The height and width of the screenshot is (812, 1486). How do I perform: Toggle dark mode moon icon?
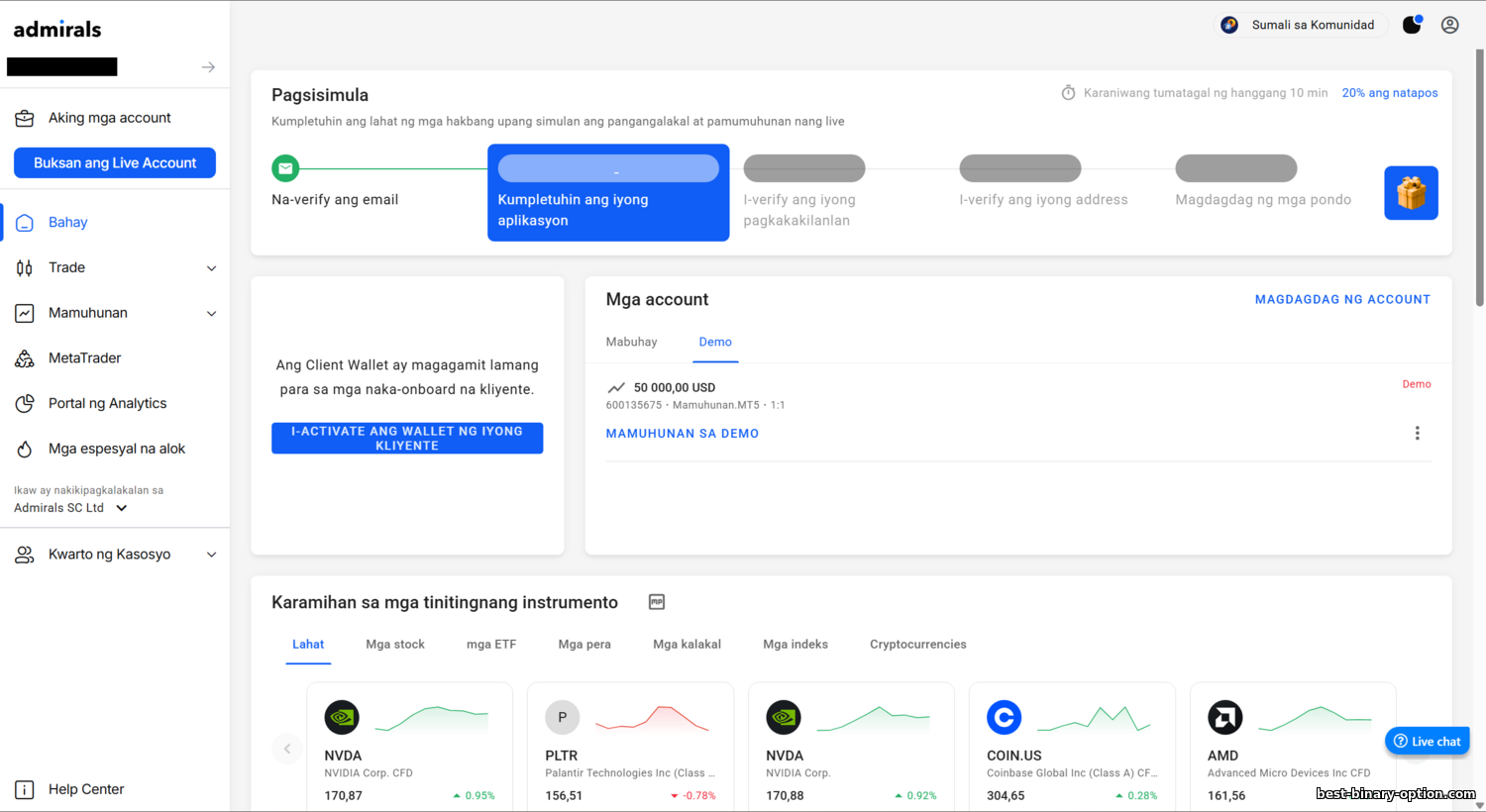coord(1412,25)
